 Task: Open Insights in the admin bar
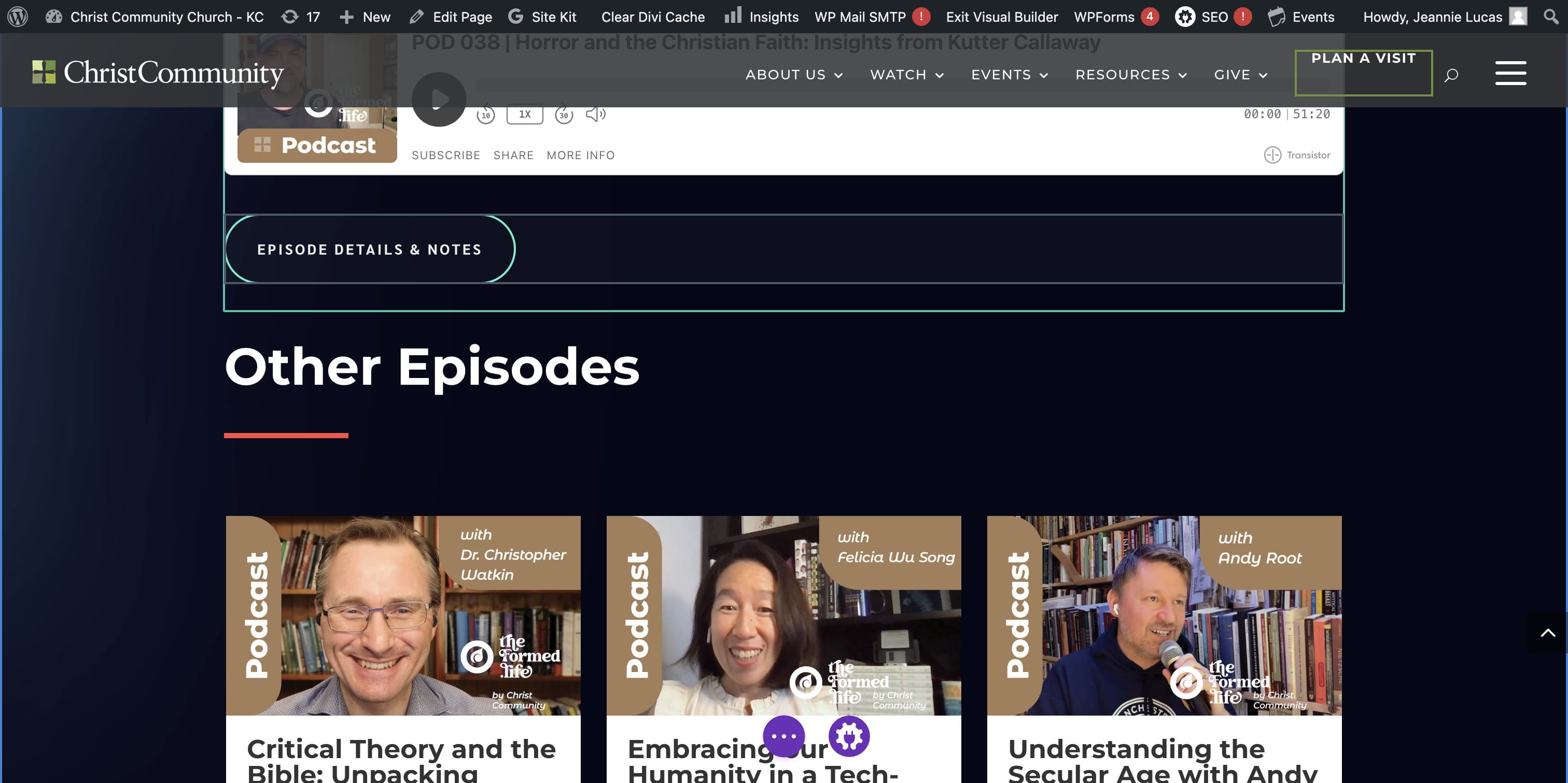[762, 17]
